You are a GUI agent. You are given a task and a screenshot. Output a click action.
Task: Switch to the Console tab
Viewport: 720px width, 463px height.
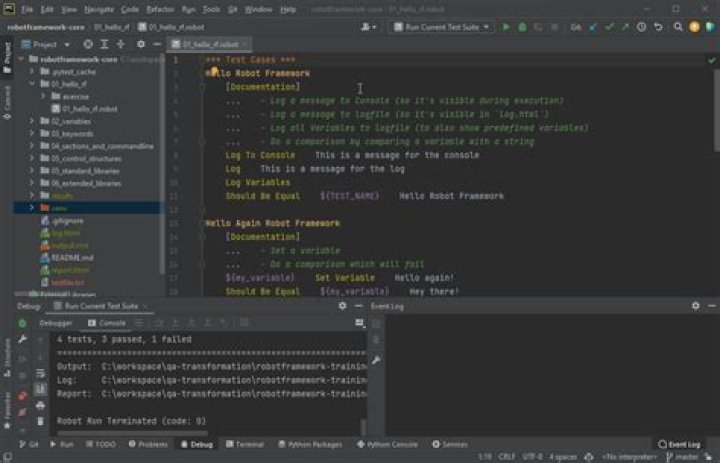coord(107,323)
